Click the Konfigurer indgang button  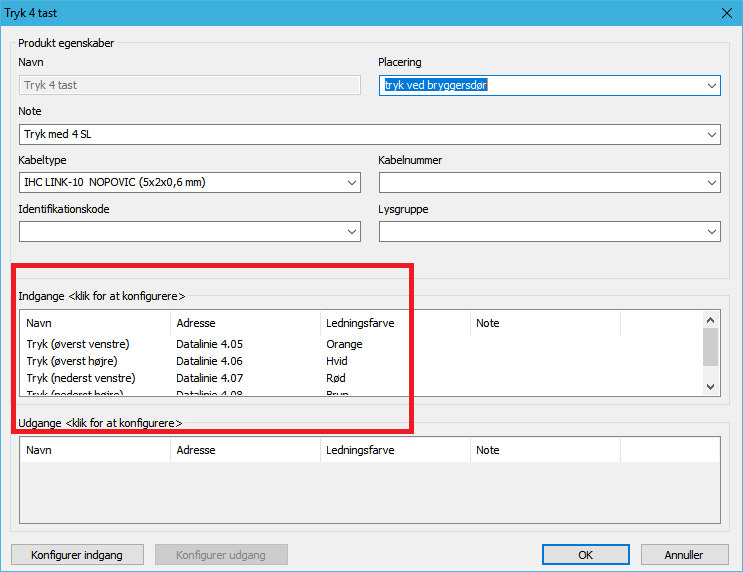click(77, 555)
